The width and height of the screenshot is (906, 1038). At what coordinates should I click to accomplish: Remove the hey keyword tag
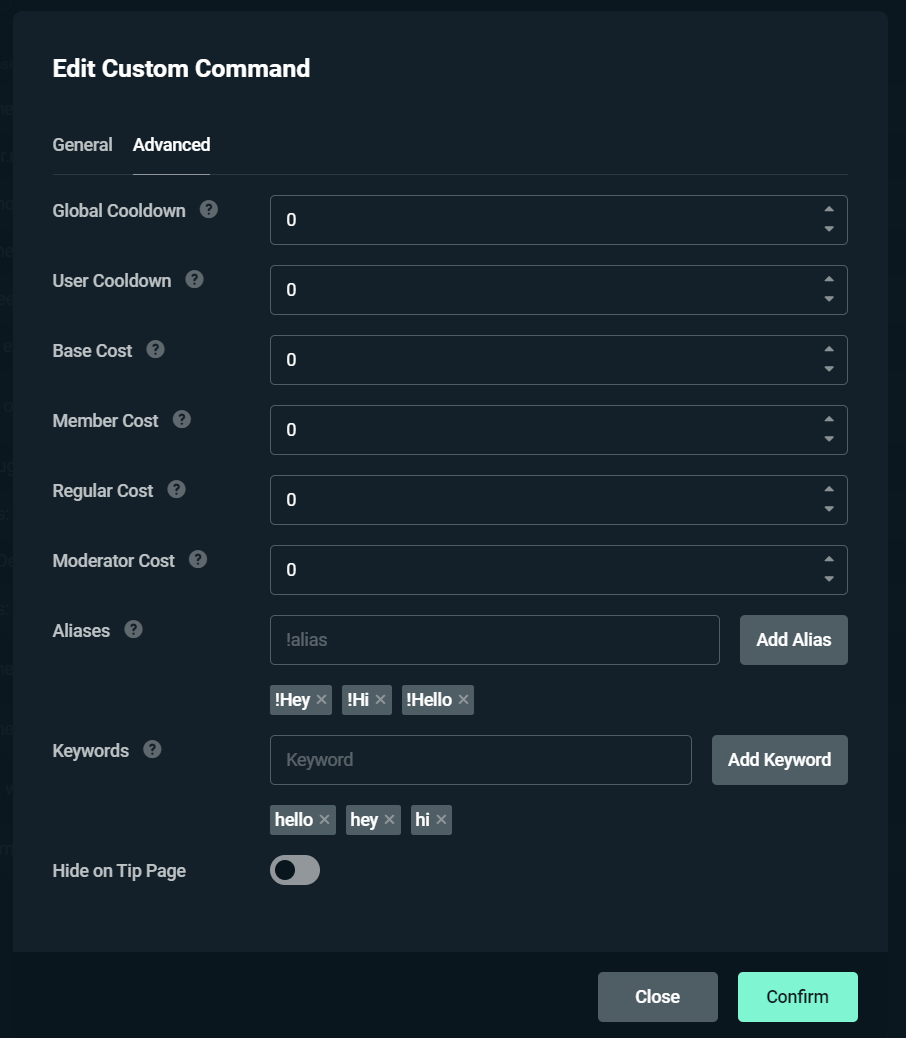pyautogui.click(x=389, y=820)
